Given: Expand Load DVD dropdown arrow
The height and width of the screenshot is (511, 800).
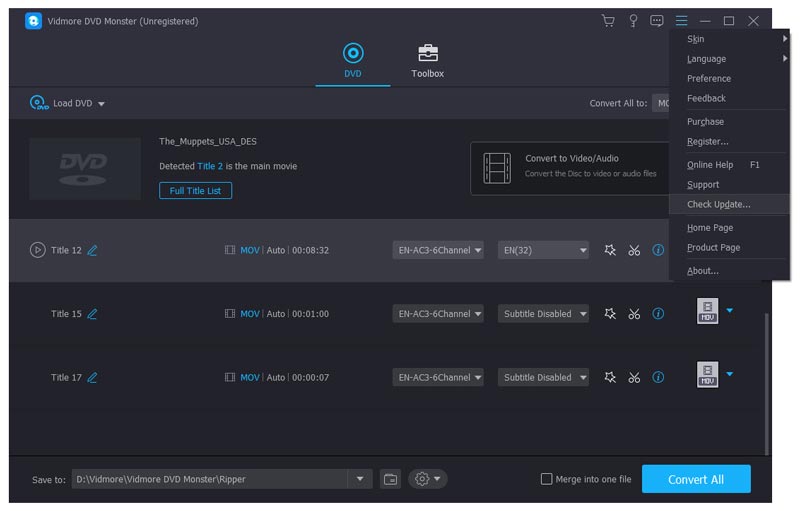Looking at the screenshot, I should [x=102, y=104].
